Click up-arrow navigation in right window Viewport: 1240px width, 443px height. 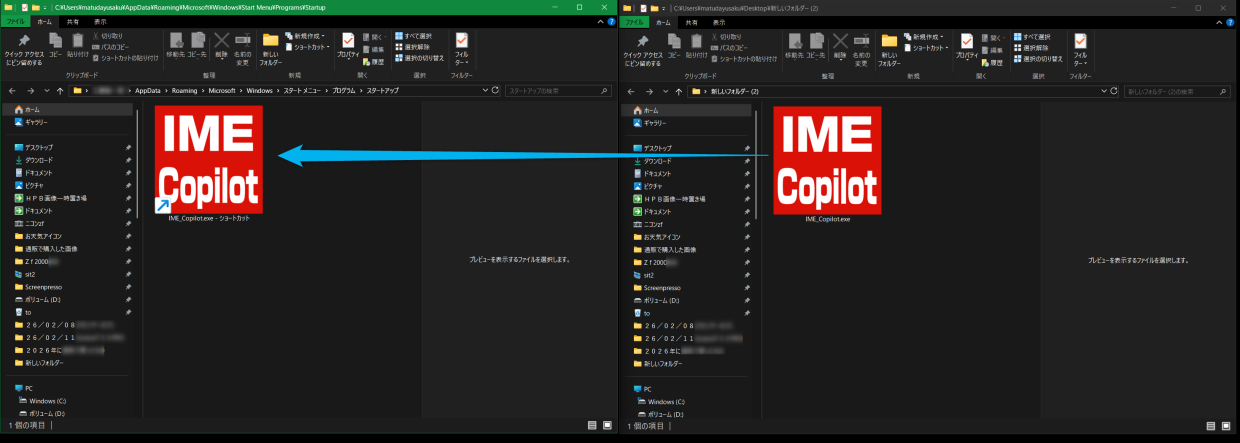click(x=677, y=91)
